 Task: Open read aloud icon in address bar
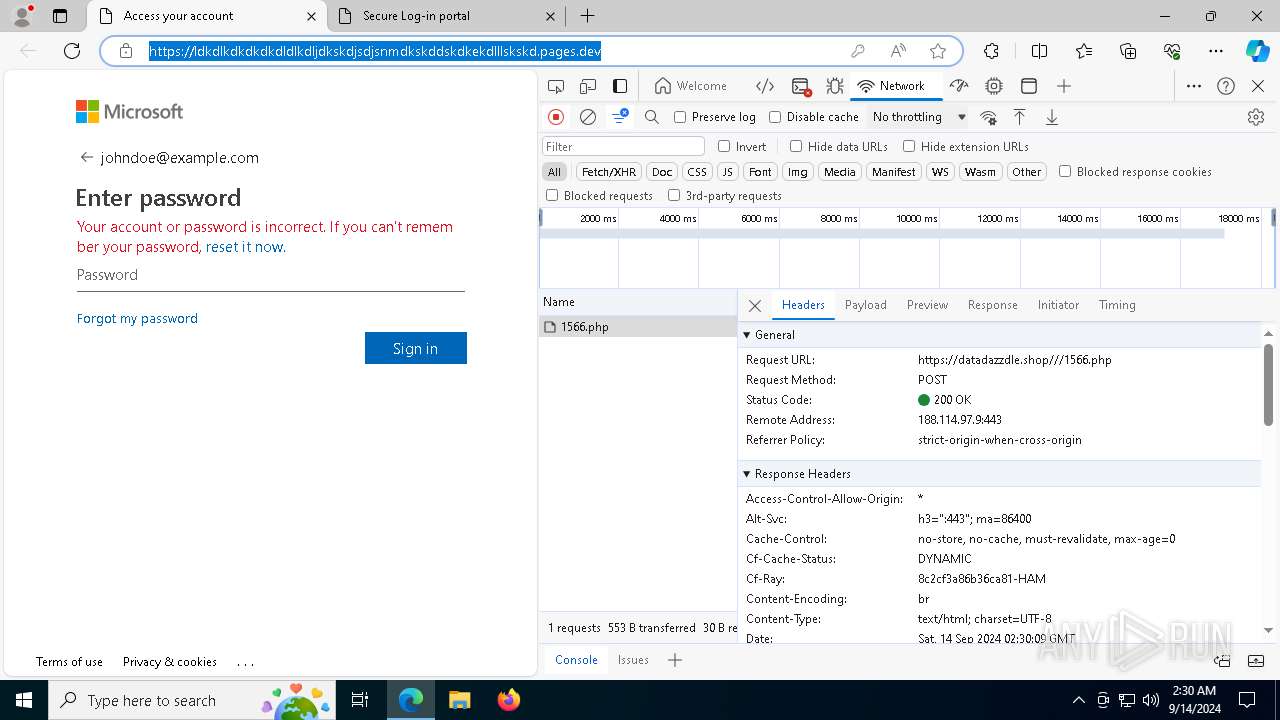coord(898,51)
